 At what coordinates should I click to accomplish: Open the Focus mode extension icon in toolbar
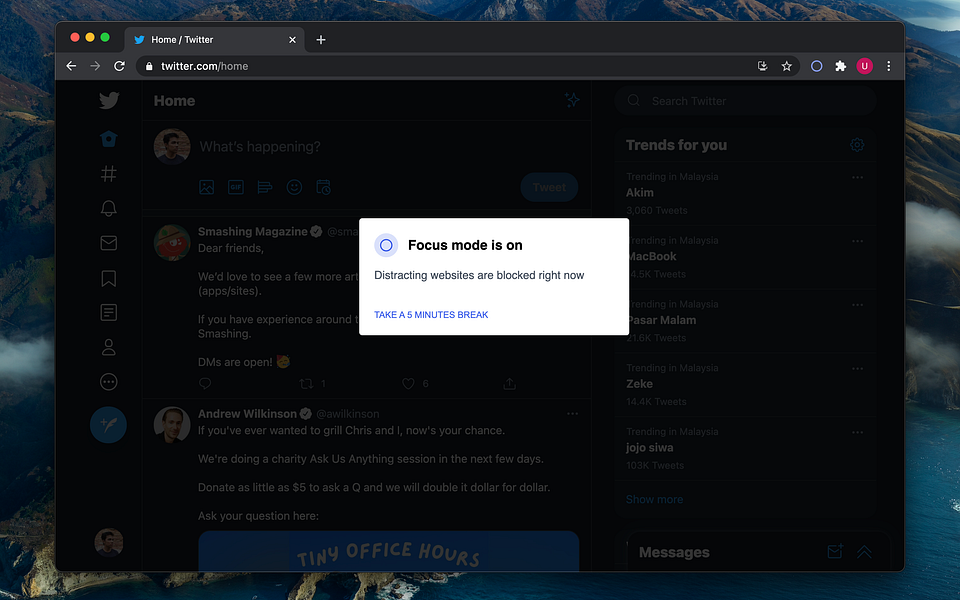(817, 66)
